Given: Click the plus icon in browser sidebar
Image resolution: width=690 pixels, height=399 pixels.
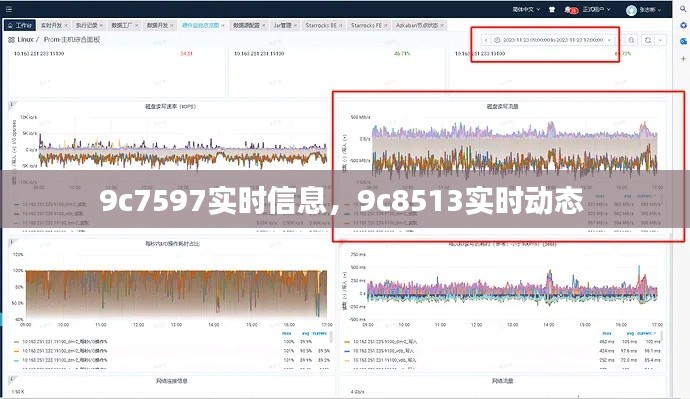Looking at the screenshot, I should tap(683, 58).
